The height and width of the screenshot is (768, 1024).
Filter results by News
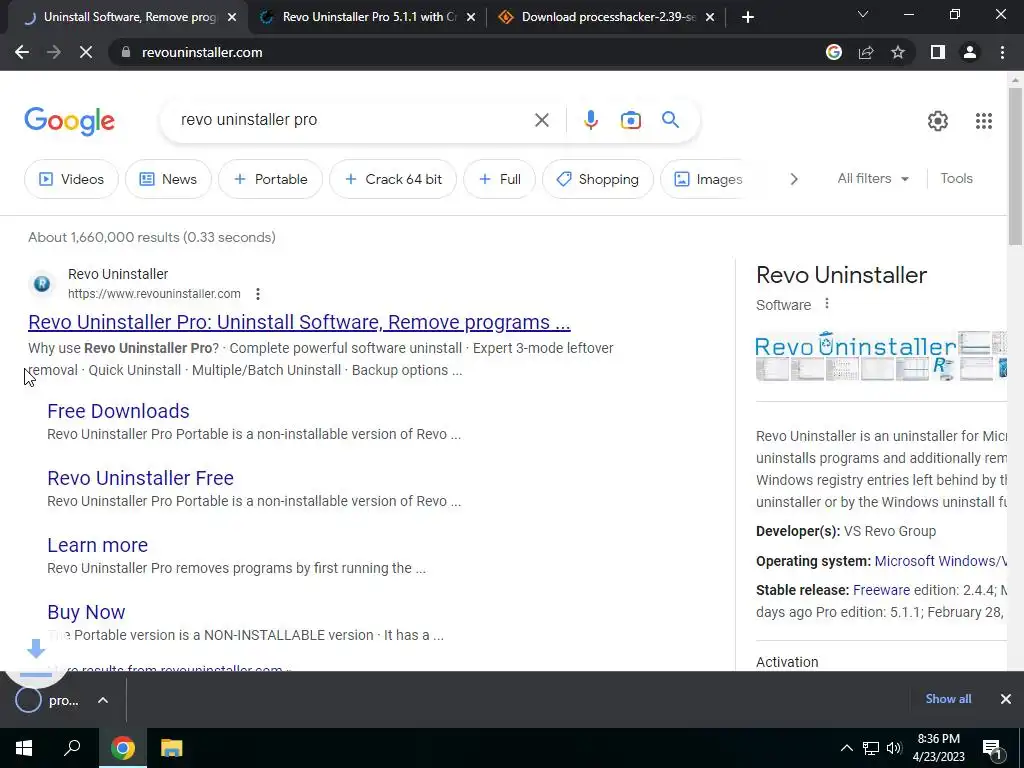168,179
